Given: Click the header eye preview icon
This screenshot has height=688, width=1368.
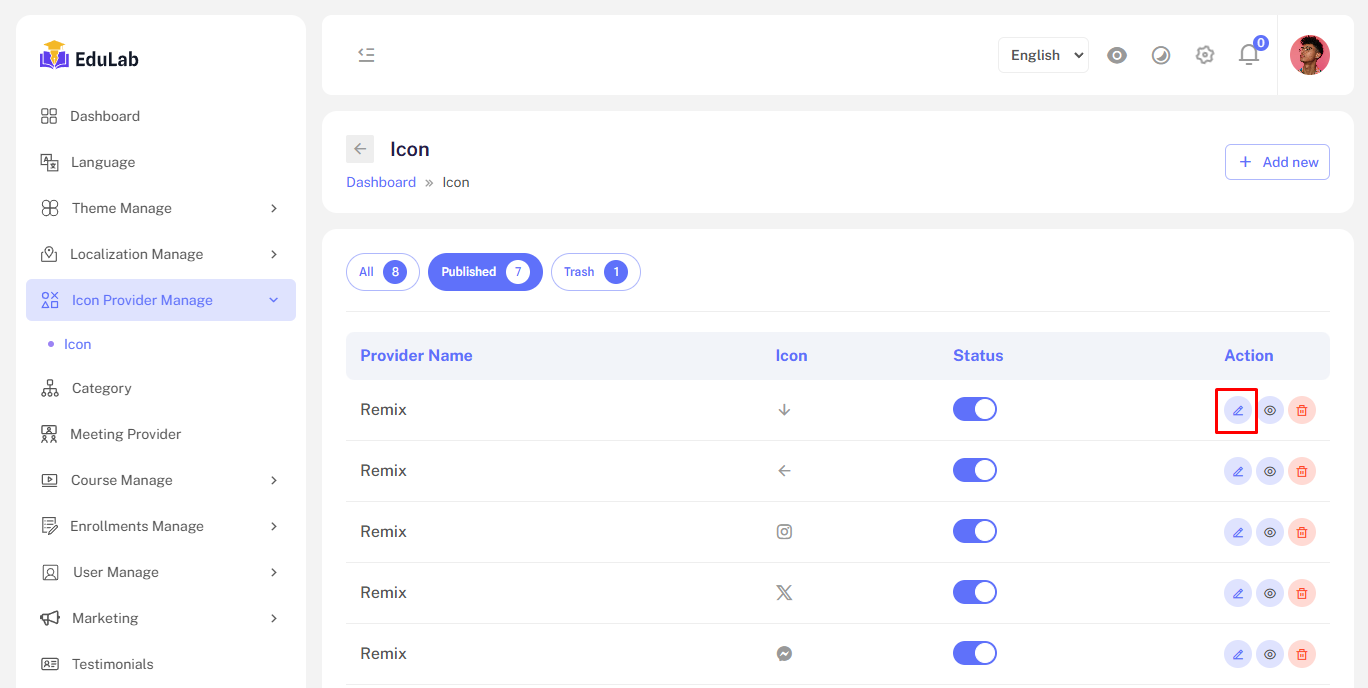Looking at the screenshot, I should [1117, 55].
